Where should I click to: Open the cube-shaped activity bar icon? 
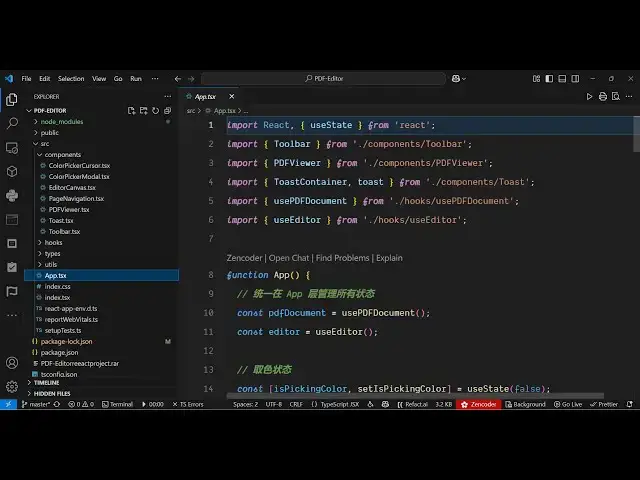pyautogui.click(x=12, y=171)
